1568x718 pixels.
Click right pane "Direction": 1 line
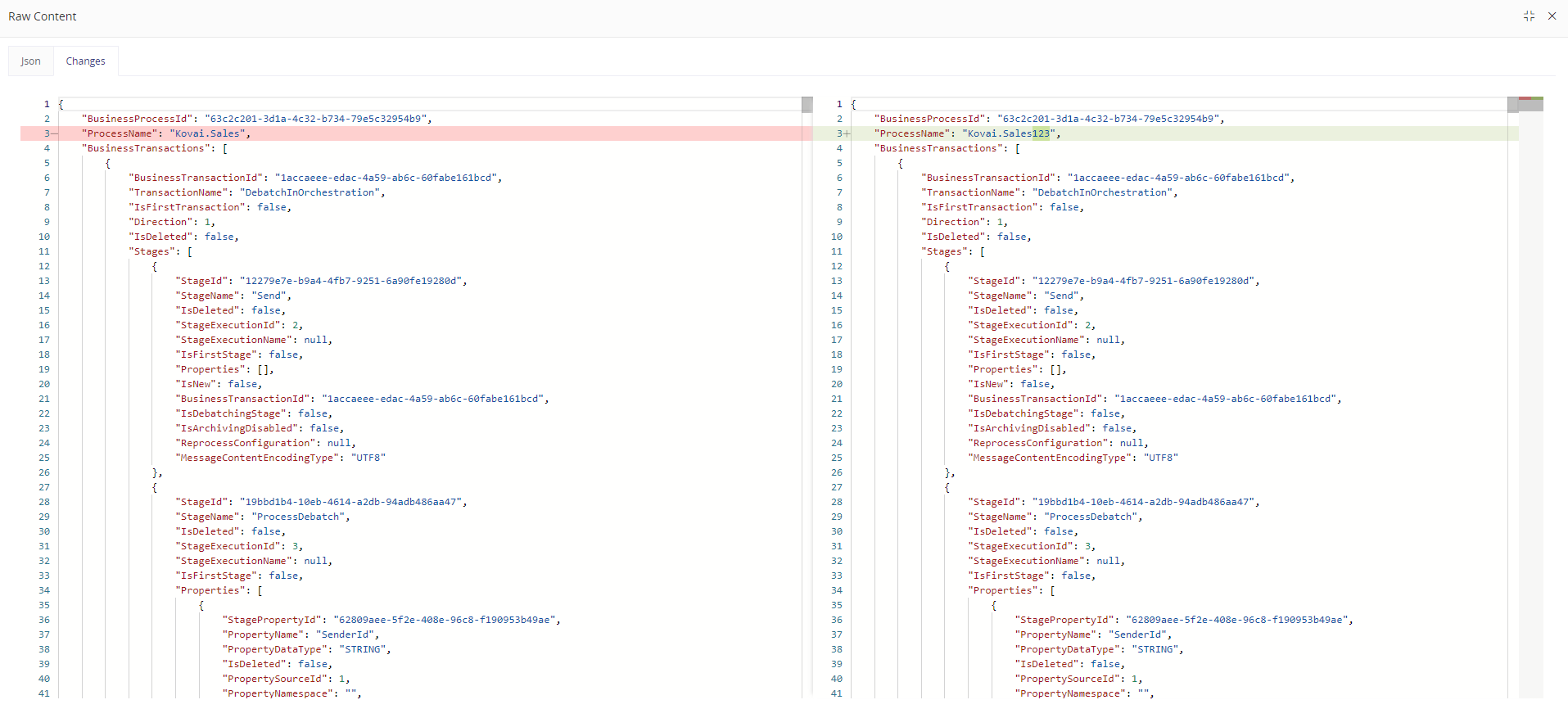(965, 222)
